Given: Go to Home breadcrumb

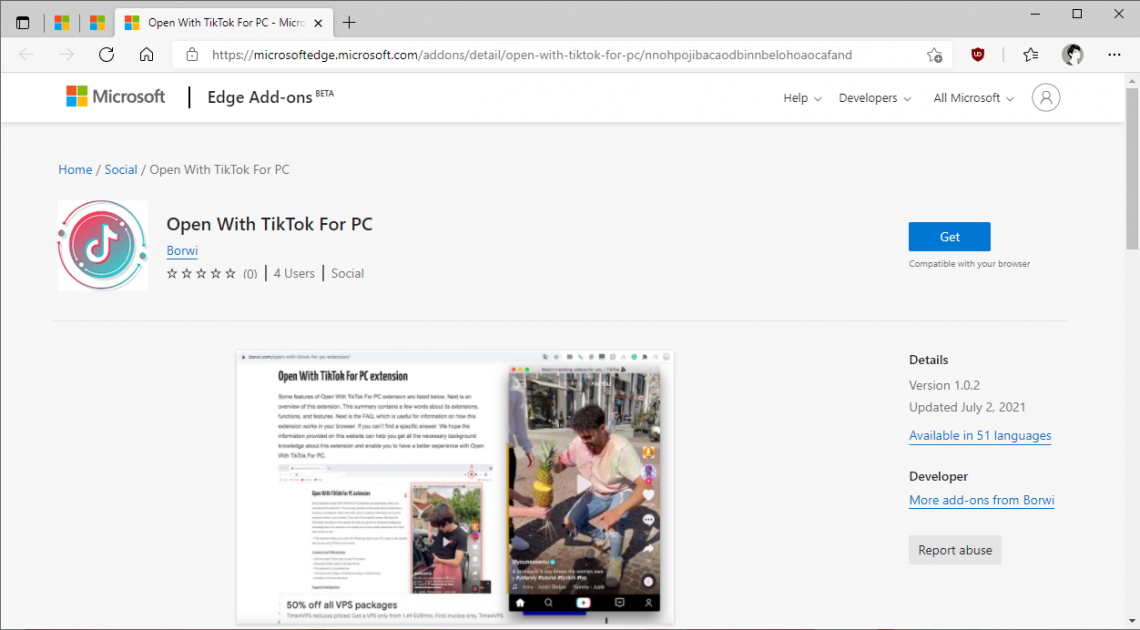Looking at the screenshot, I should (x=75, y=169).
